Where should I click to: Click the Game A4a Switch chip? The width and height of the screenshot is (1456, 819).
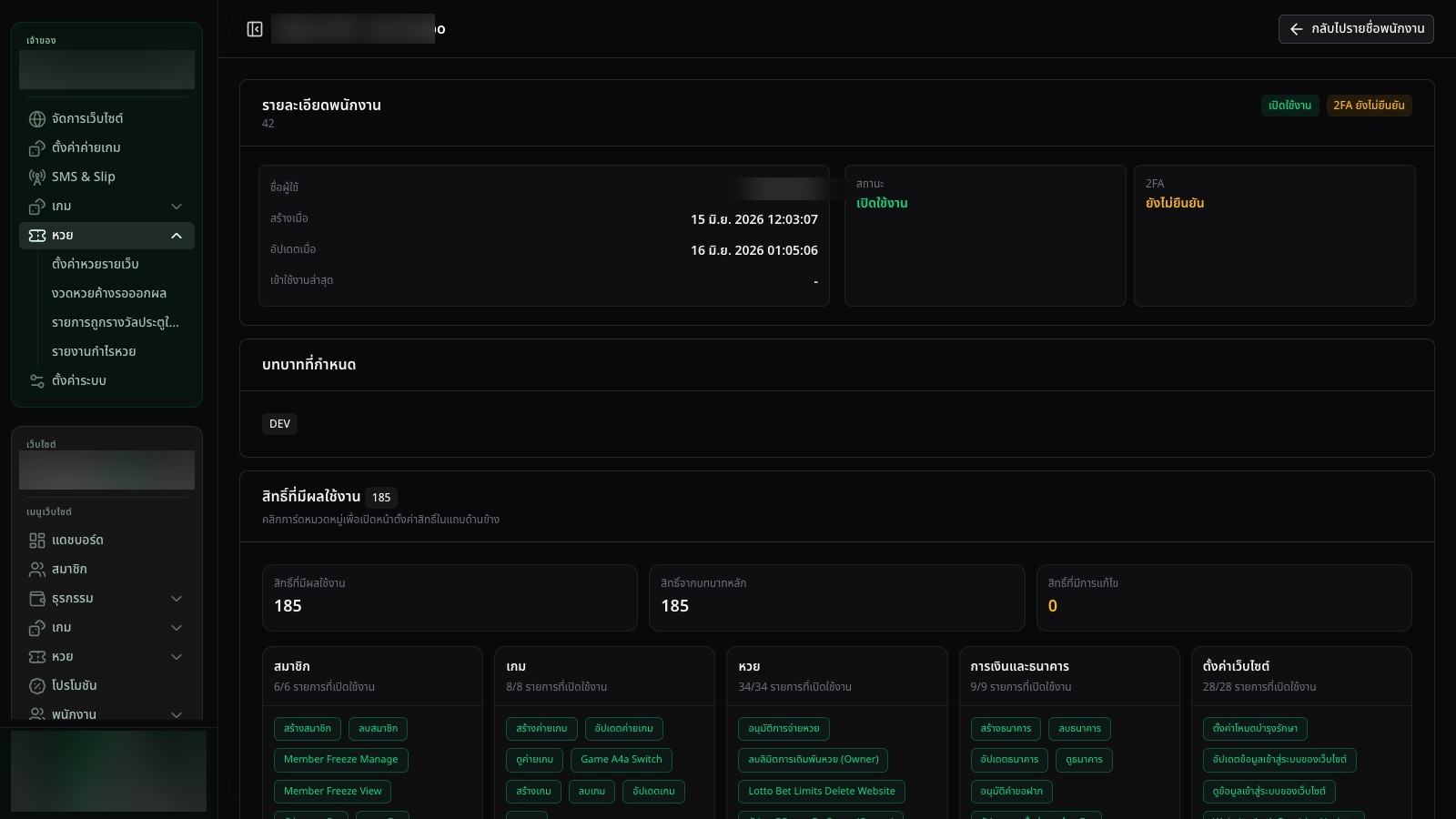(622, 760)
